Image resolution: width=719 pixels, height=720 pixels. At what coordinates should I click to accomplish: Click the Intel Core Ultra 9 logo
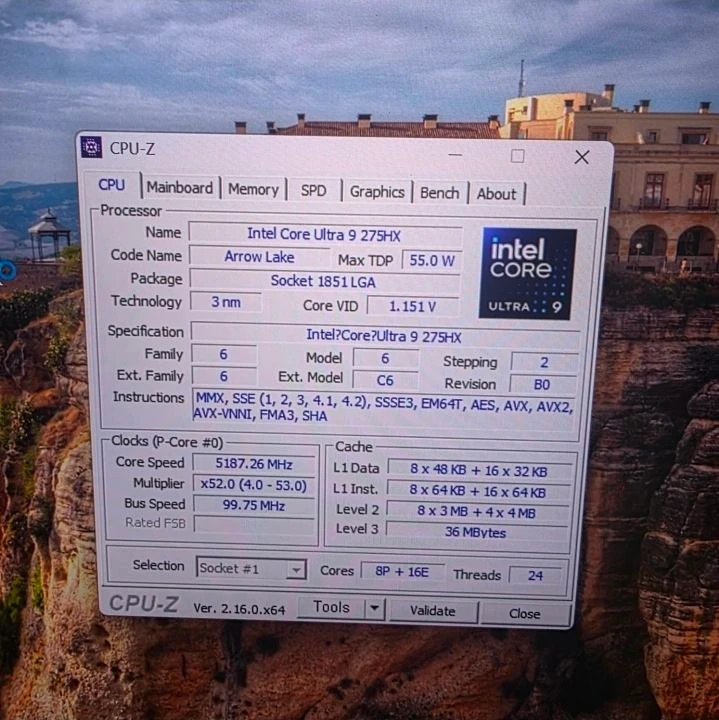coord(528,273)
